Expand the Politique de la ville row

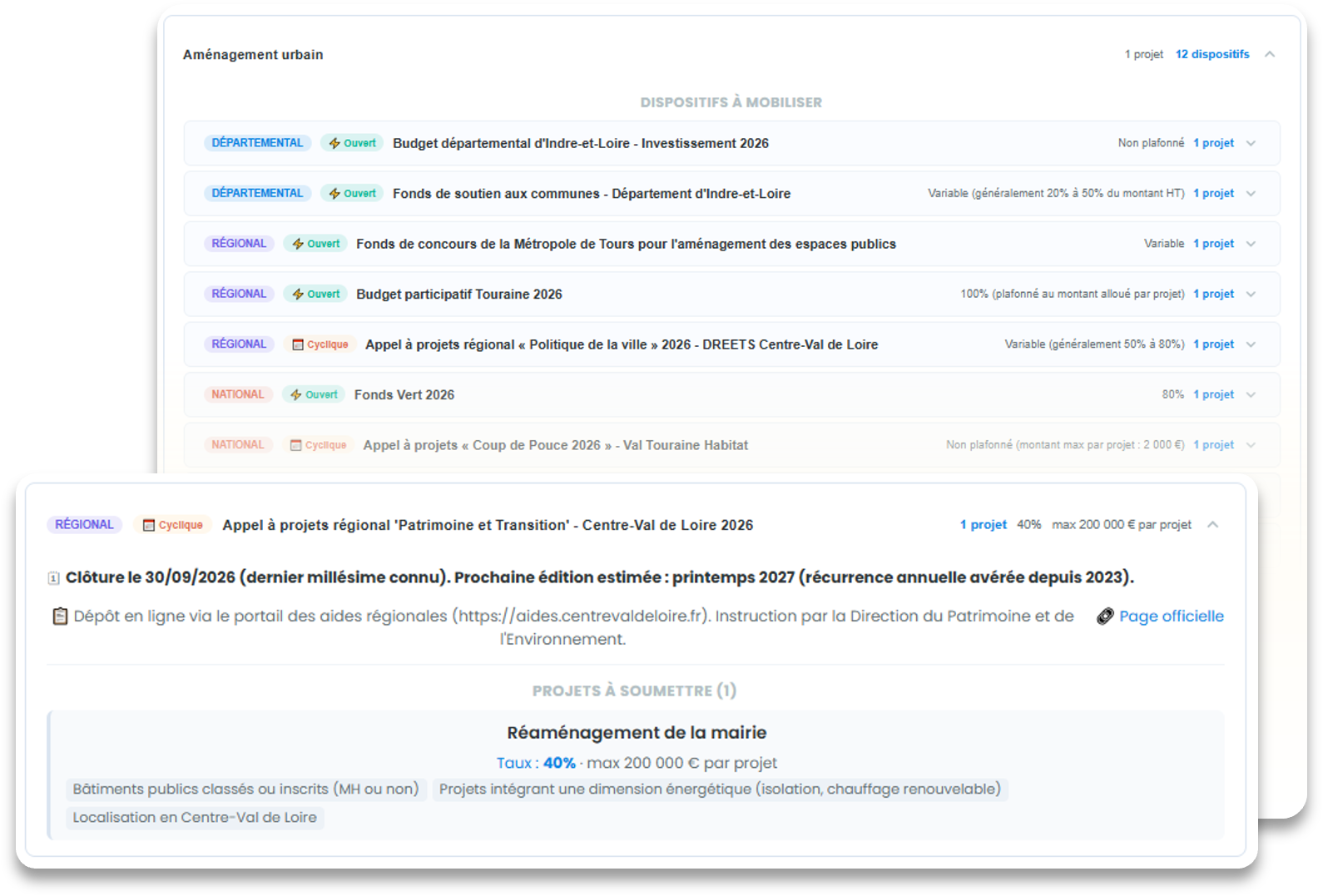tap(1251, 344)
